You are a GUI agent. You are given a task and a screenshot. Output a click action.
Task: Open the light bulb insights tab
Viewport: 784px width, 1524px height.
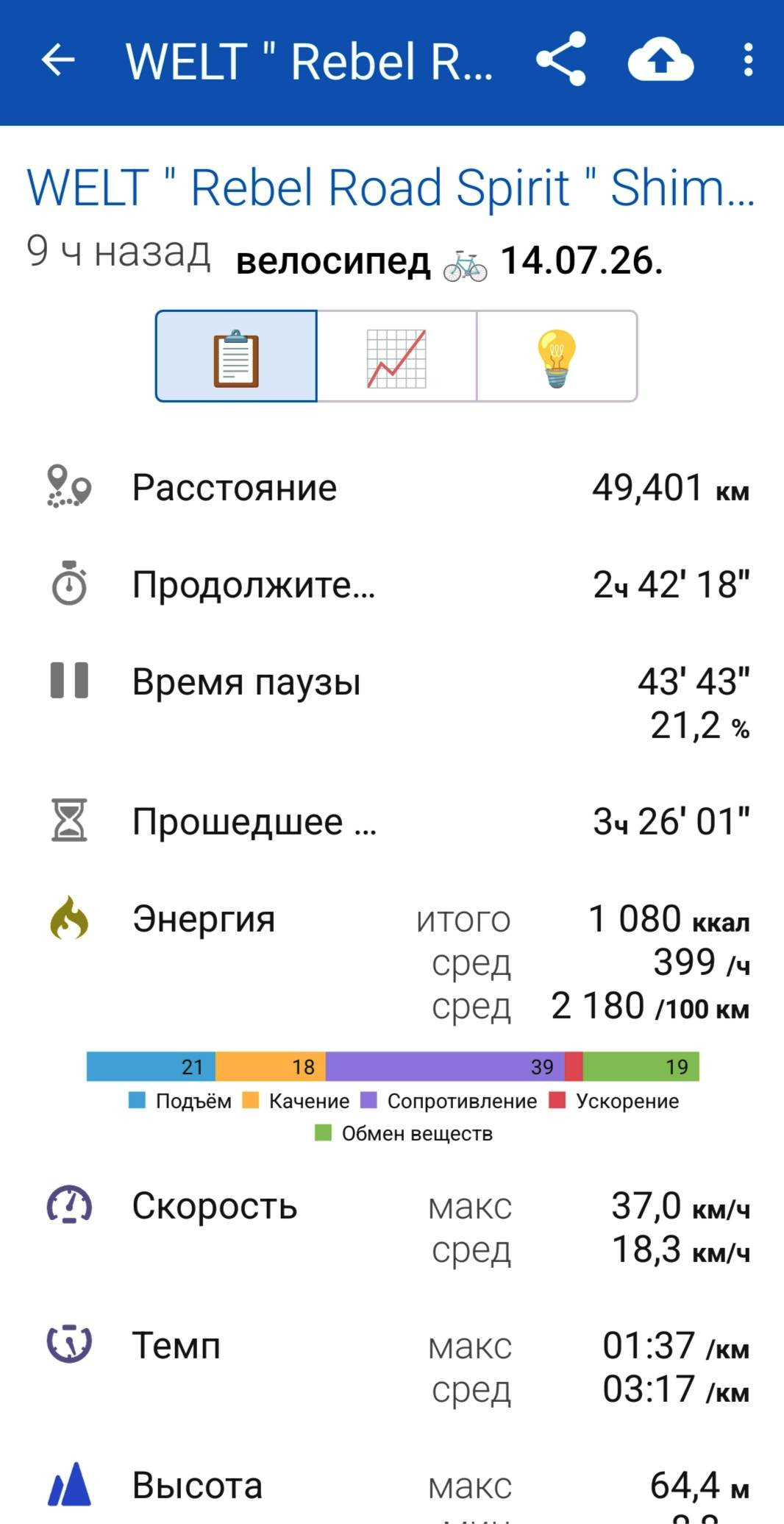pyautogui.click(x=557, y=356)
